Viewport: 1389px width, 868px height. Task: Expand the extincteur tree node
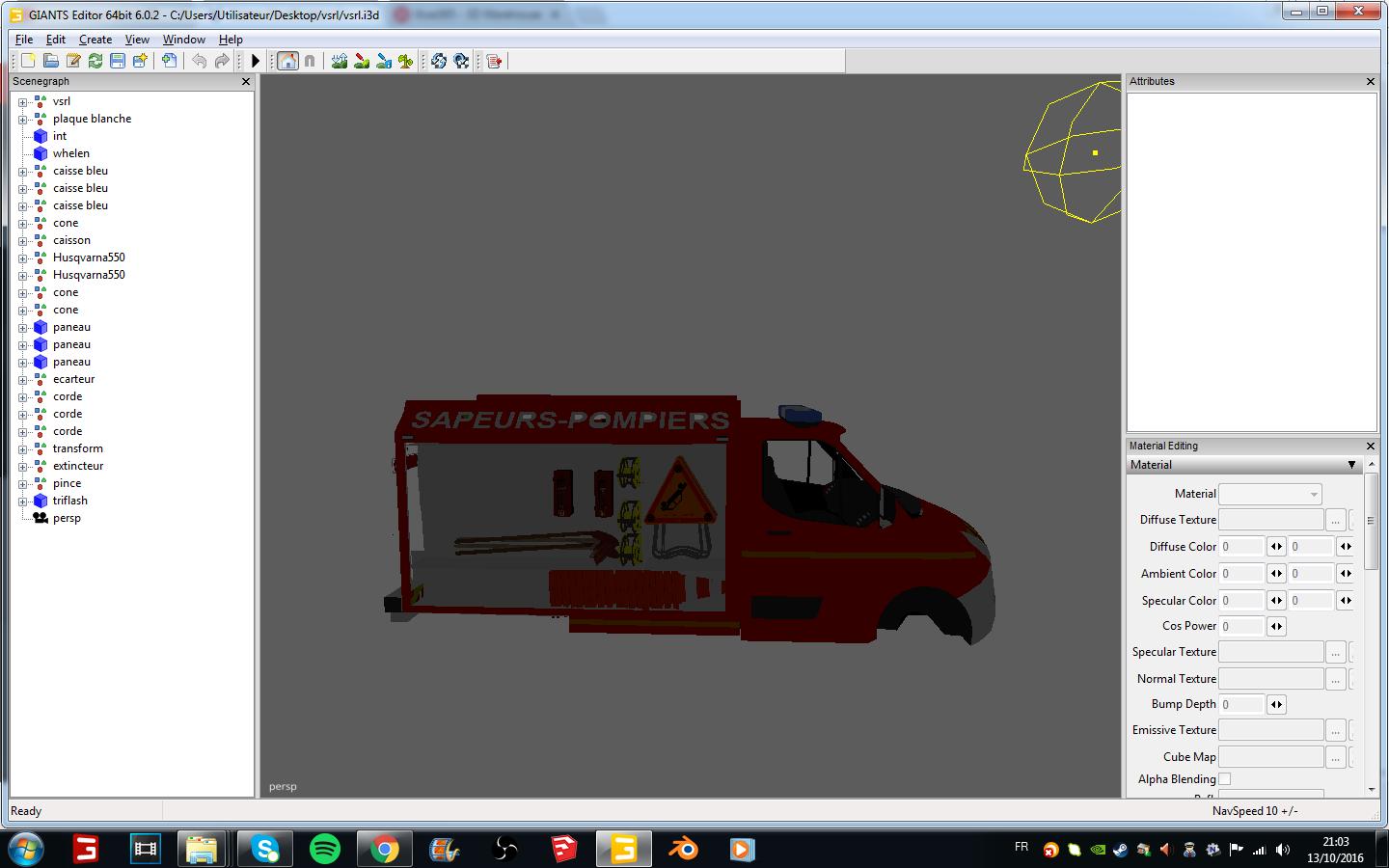tap(23, 466)
